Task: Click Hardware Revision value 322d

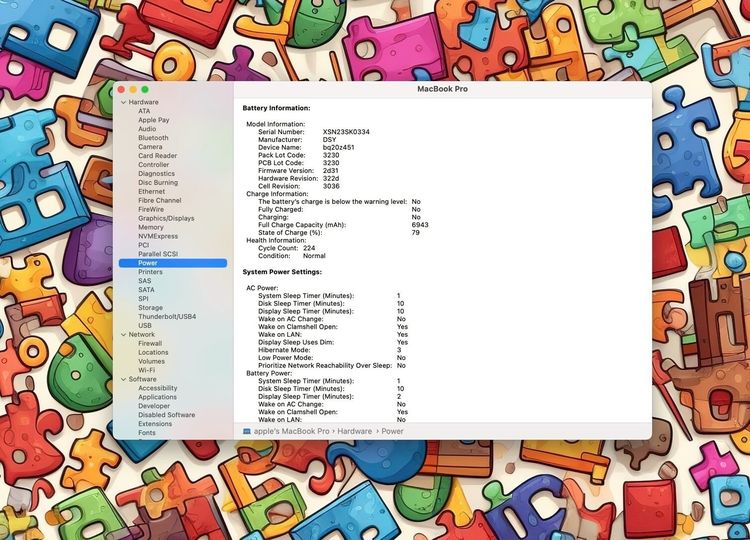Action: point(331,178)
